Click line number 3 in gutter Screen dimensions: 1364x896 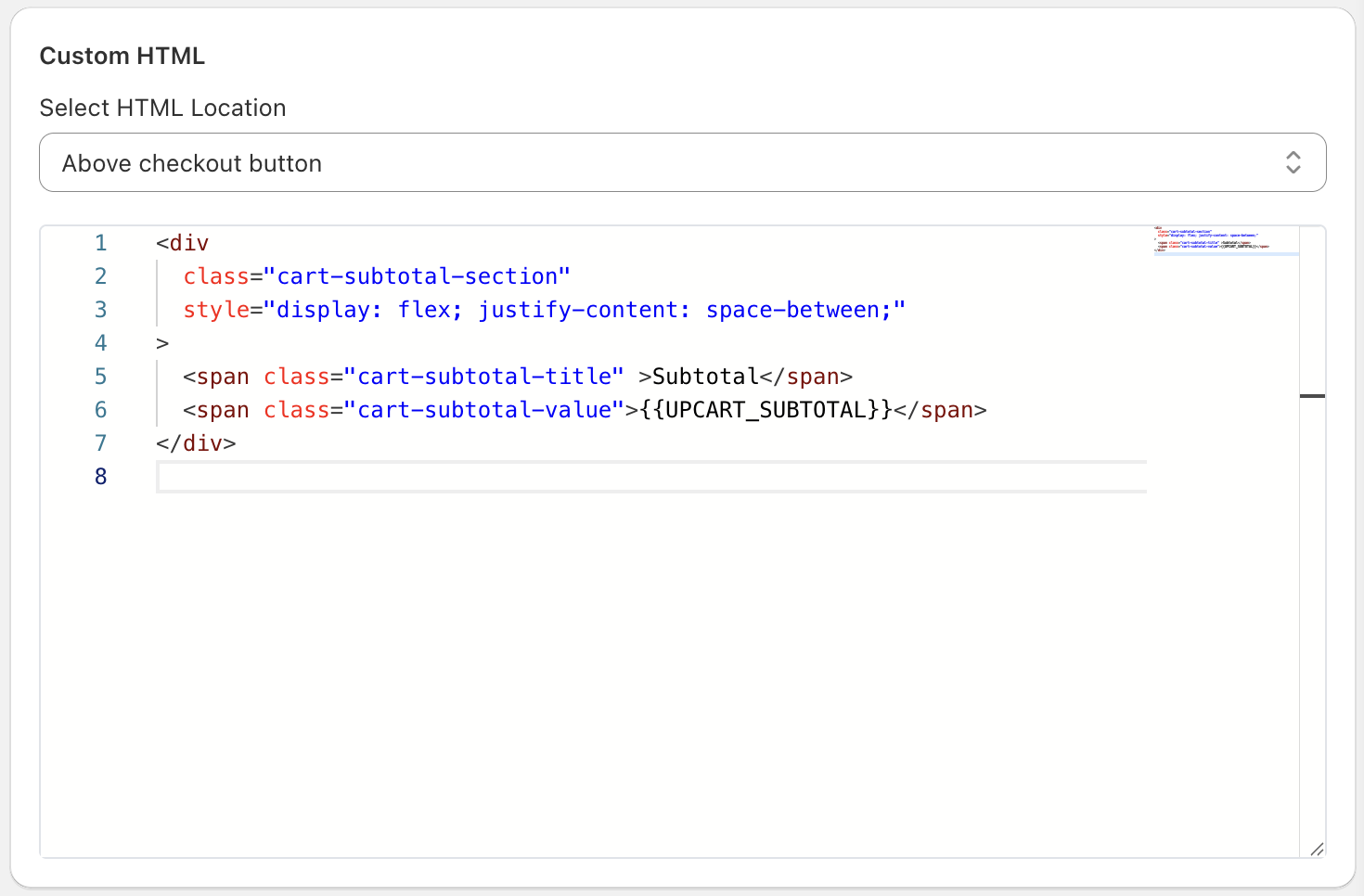[100, 310]
